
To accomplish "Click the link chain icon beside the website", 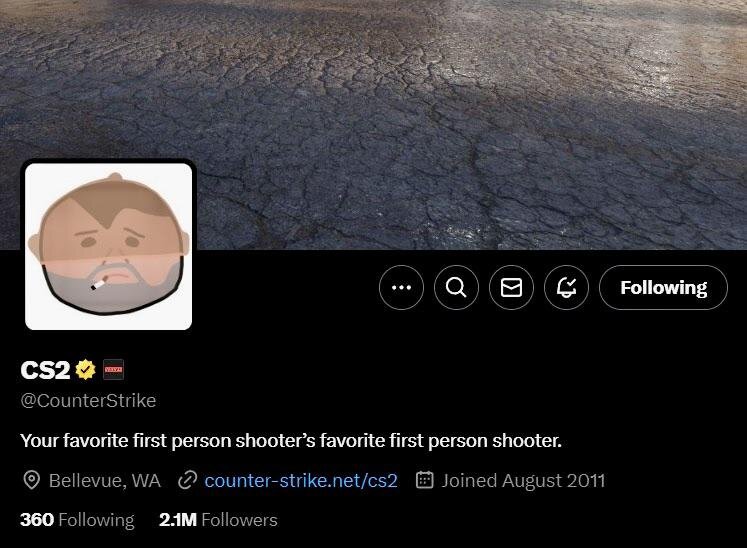I will (x=188, y=480).
